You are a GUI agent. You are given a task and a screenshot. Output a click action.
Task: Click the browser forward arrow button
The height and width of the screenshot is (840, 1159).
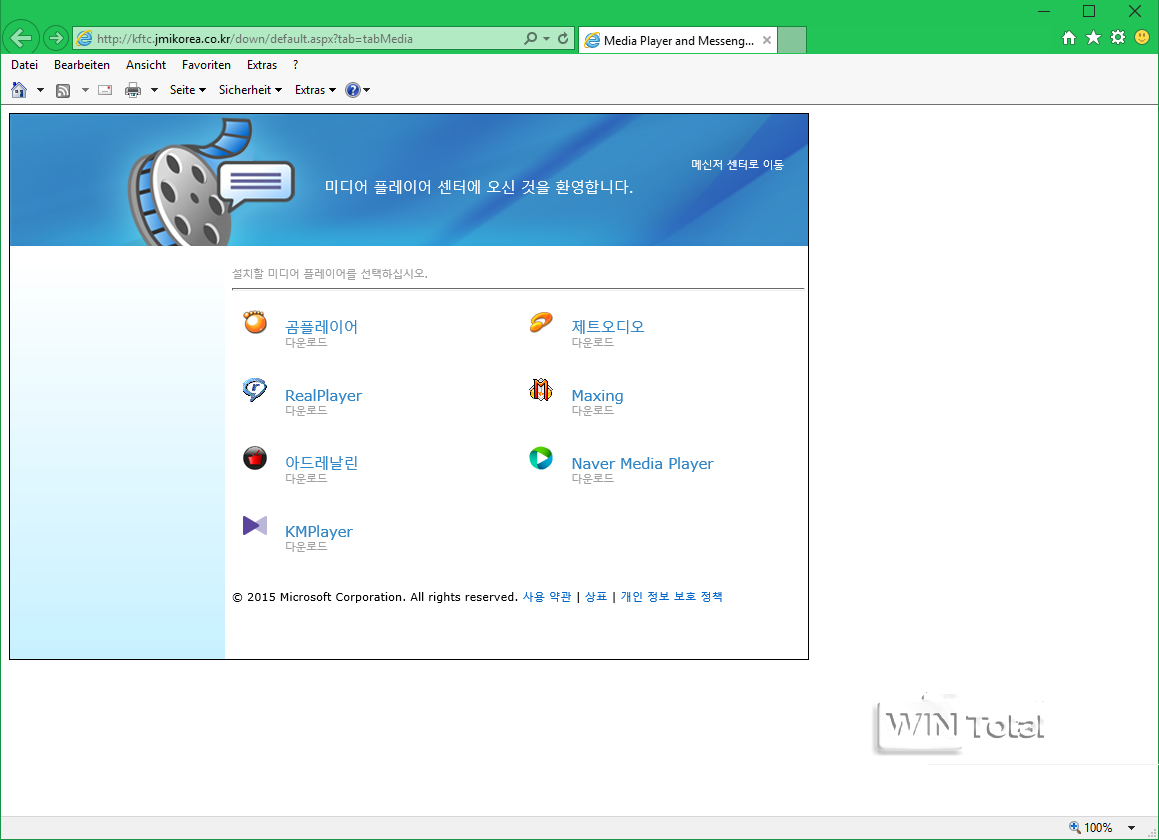(56, 38)
